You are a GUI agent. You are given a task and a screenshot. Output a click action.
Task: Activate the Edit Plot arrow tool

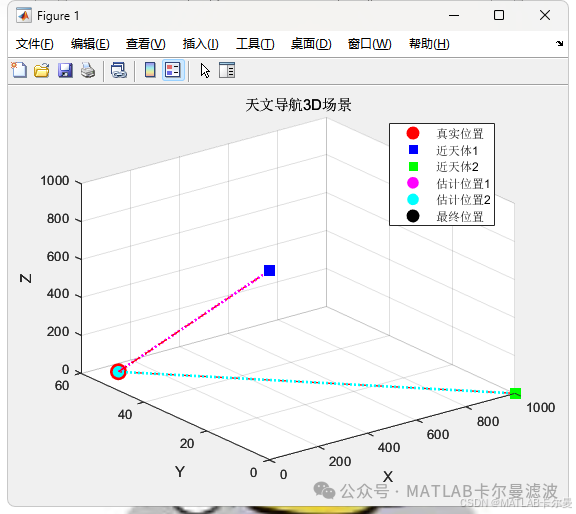pos(205,70)
